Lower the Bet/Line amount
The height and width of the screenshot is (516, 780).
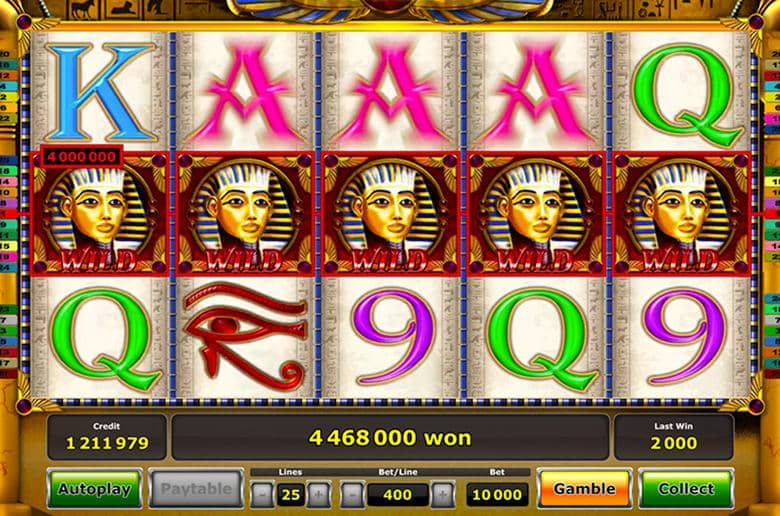point(353,495)
